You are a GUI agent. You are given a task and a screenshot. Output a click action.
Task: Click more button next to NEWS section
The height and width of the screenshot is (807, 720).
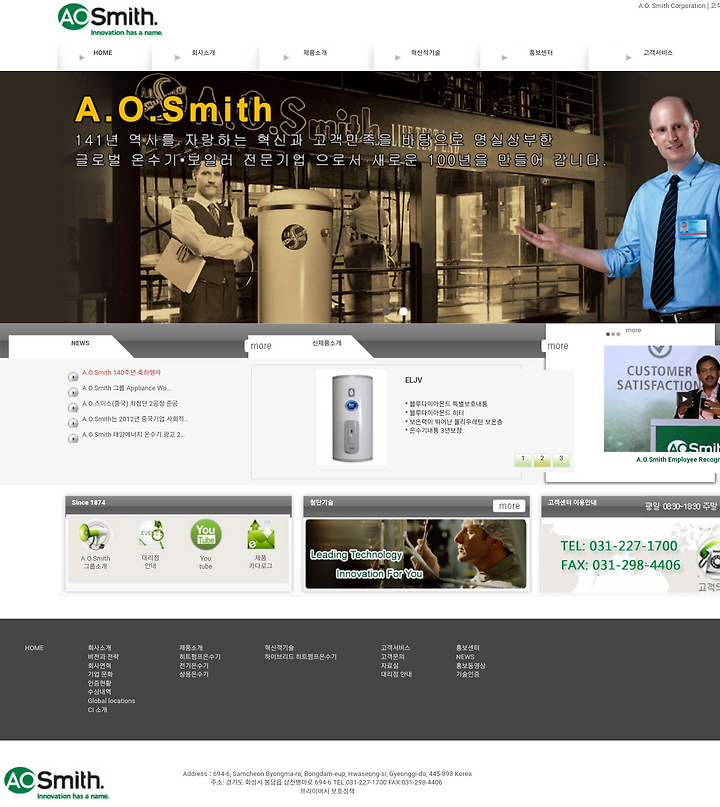pyautogui.click(x=261, y=346)
